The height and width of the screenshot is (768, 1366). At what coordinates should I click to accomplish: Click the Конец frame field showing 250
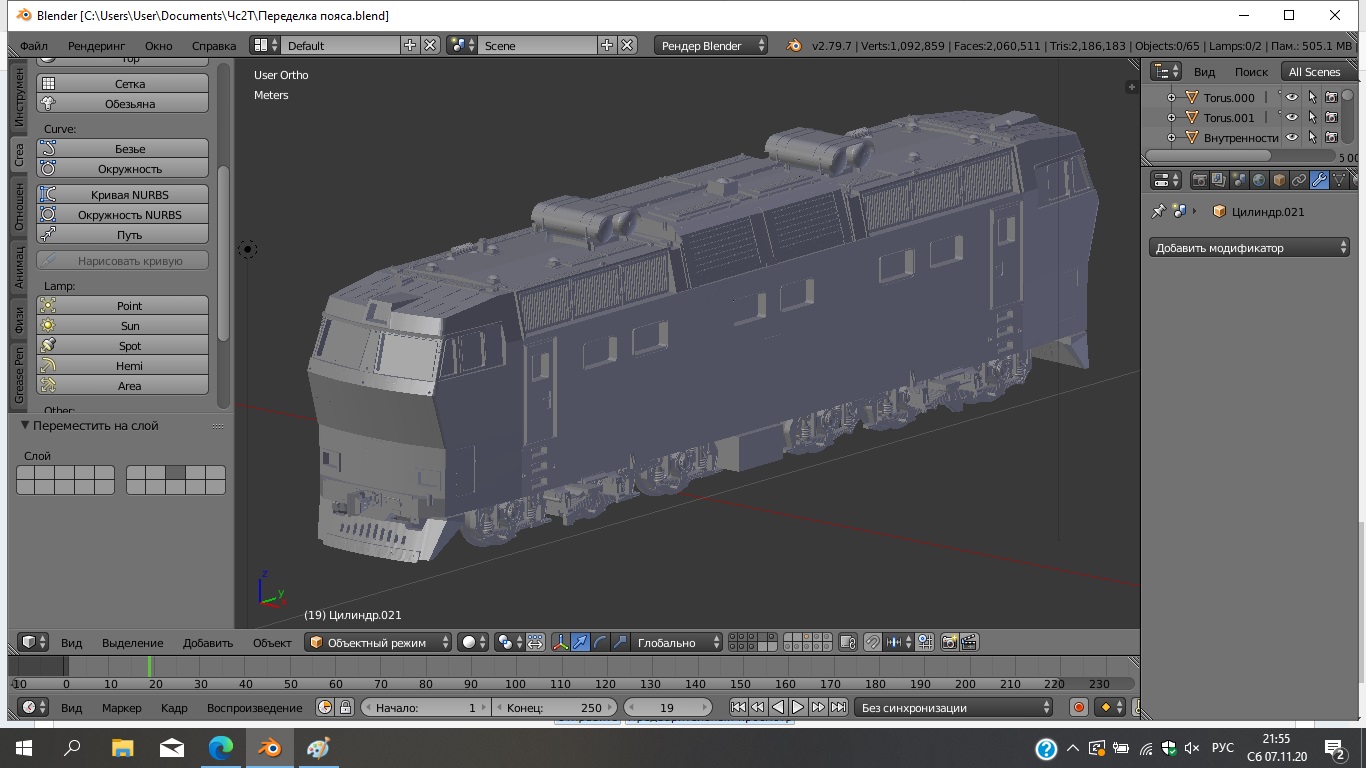point(555,707)
